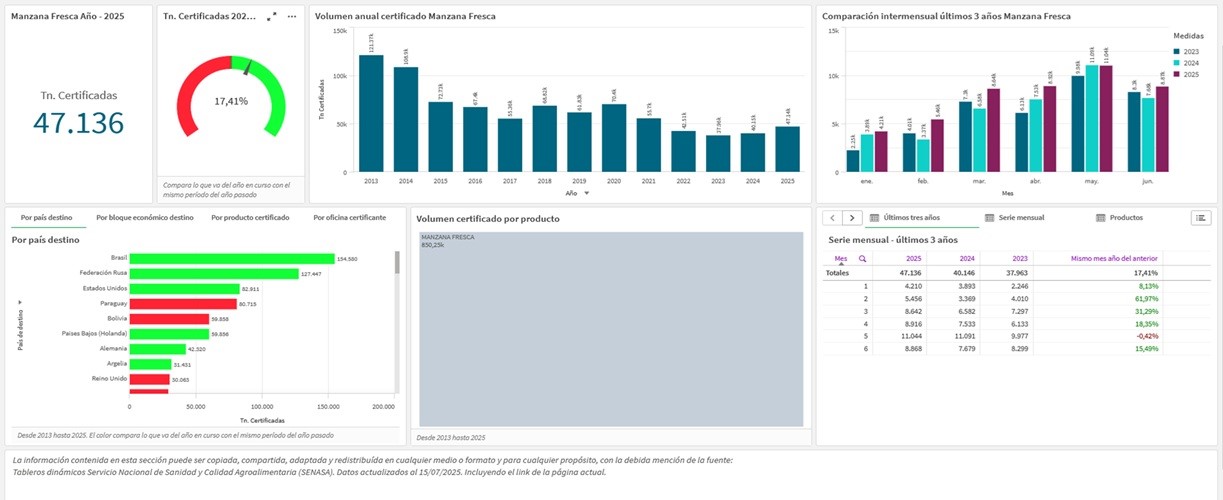This screenshot has height=500, width=1223.
Task: Open the País de destino axis dropdown
Action: (x=20, y=301)
